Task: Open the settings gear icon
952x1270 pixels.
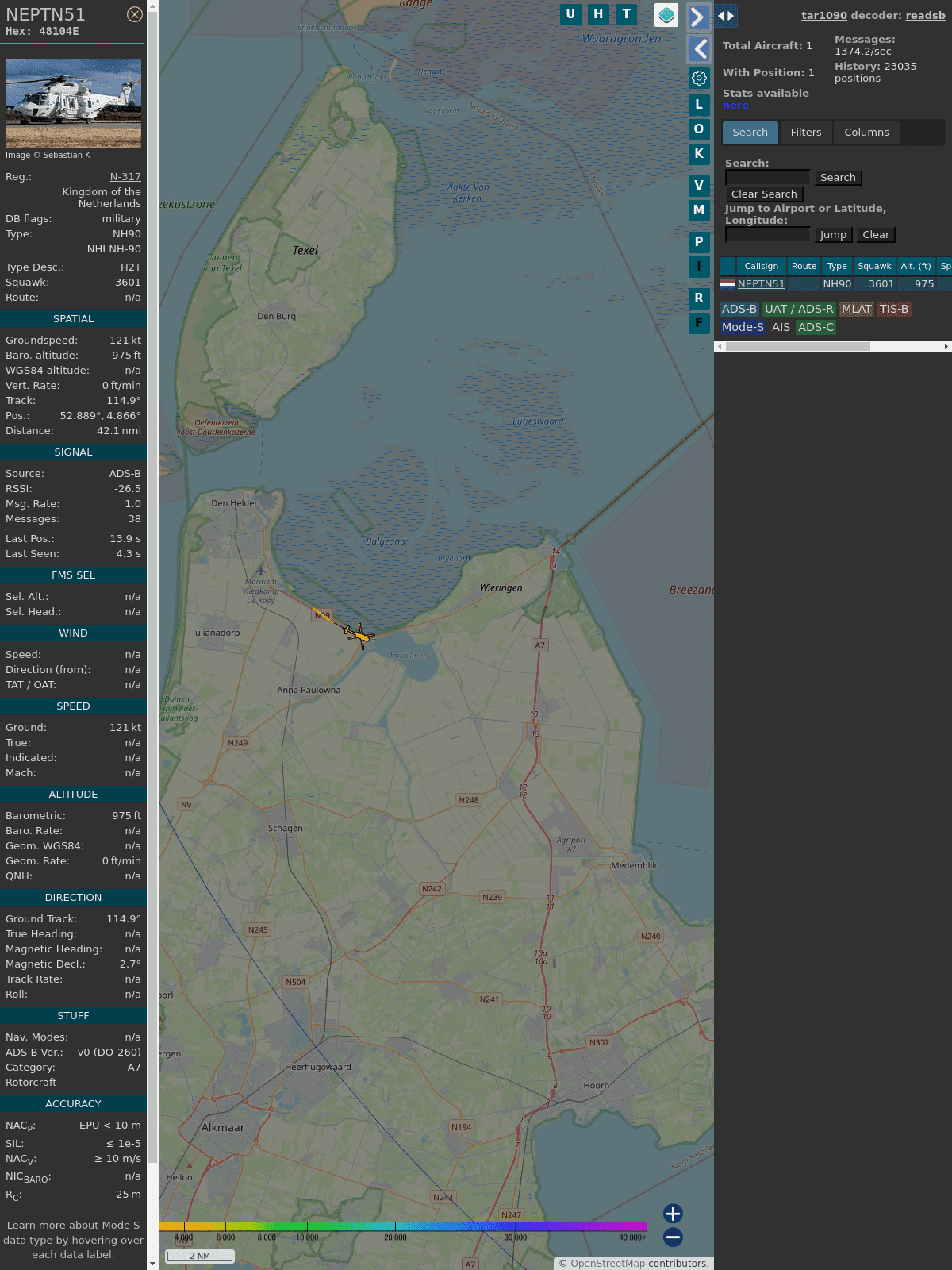Action: [x=699, y=78]
